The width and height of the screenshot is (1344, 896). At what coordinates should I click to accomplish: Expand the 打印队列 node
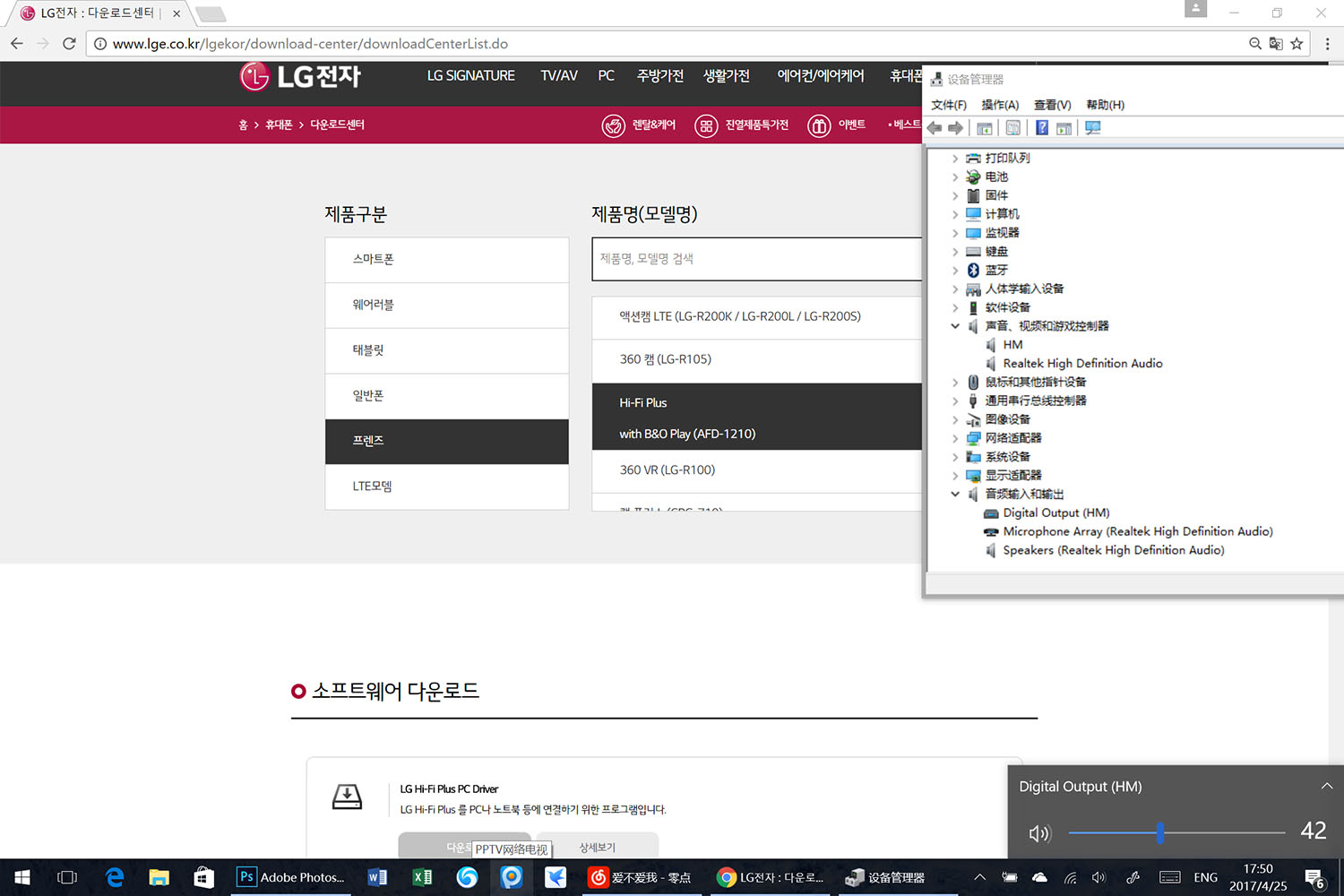pyautogui.click(x=955, y=159)
